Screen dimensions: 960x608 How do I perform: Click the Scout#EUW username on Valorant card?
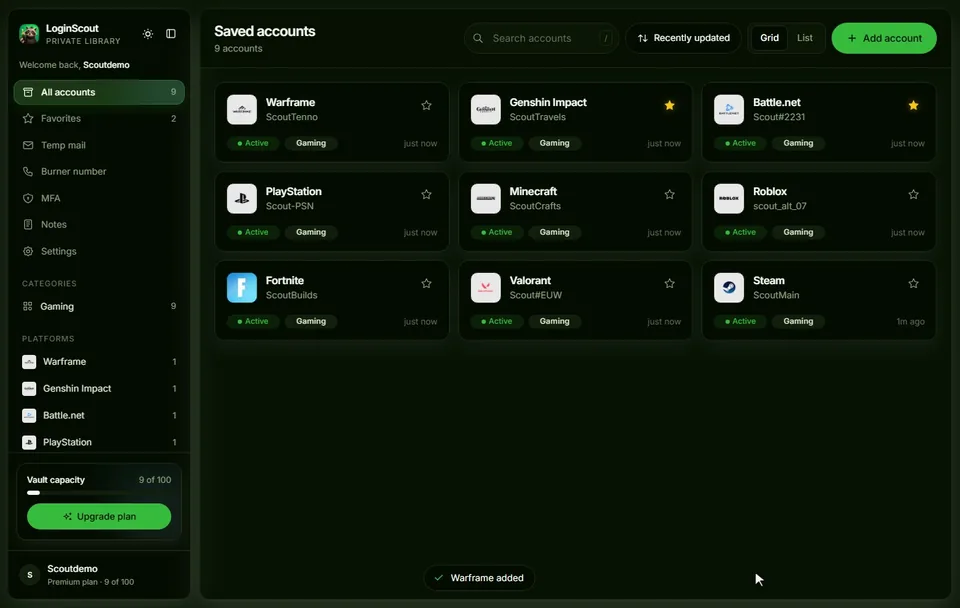(x=536, y=295)
